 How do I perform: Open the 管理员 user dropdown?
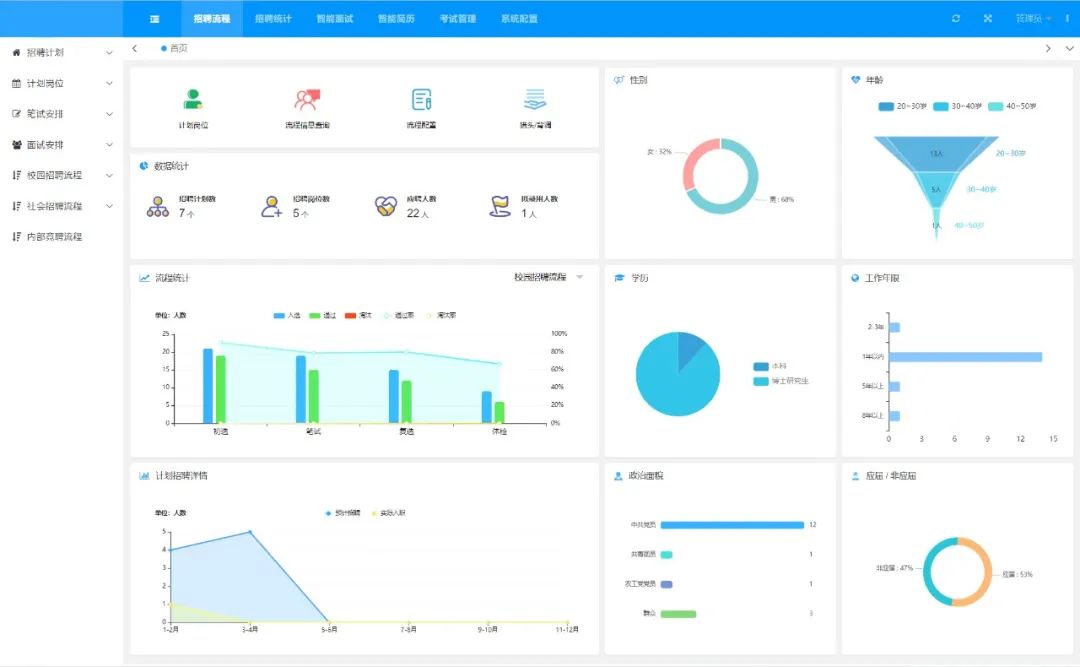coord(1033,18)
